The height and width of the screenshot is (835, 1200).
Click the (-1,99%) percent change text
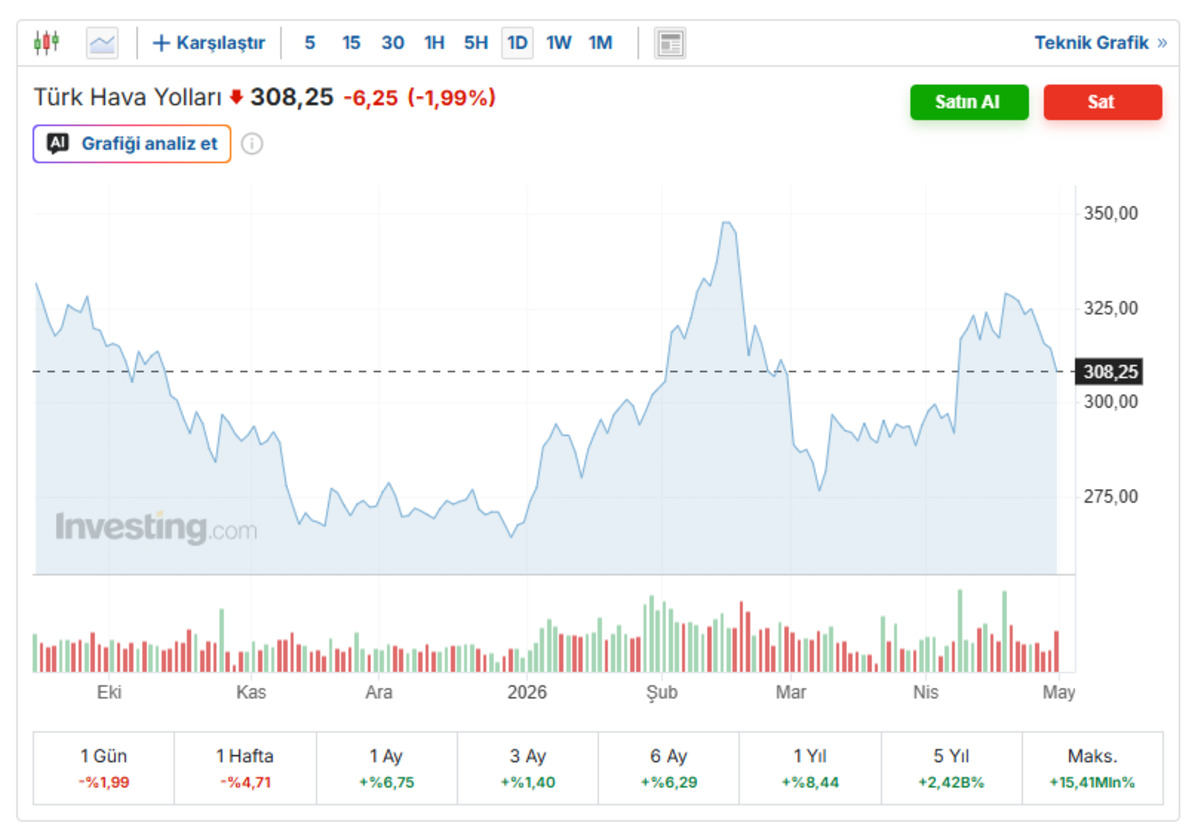(451, 98)
